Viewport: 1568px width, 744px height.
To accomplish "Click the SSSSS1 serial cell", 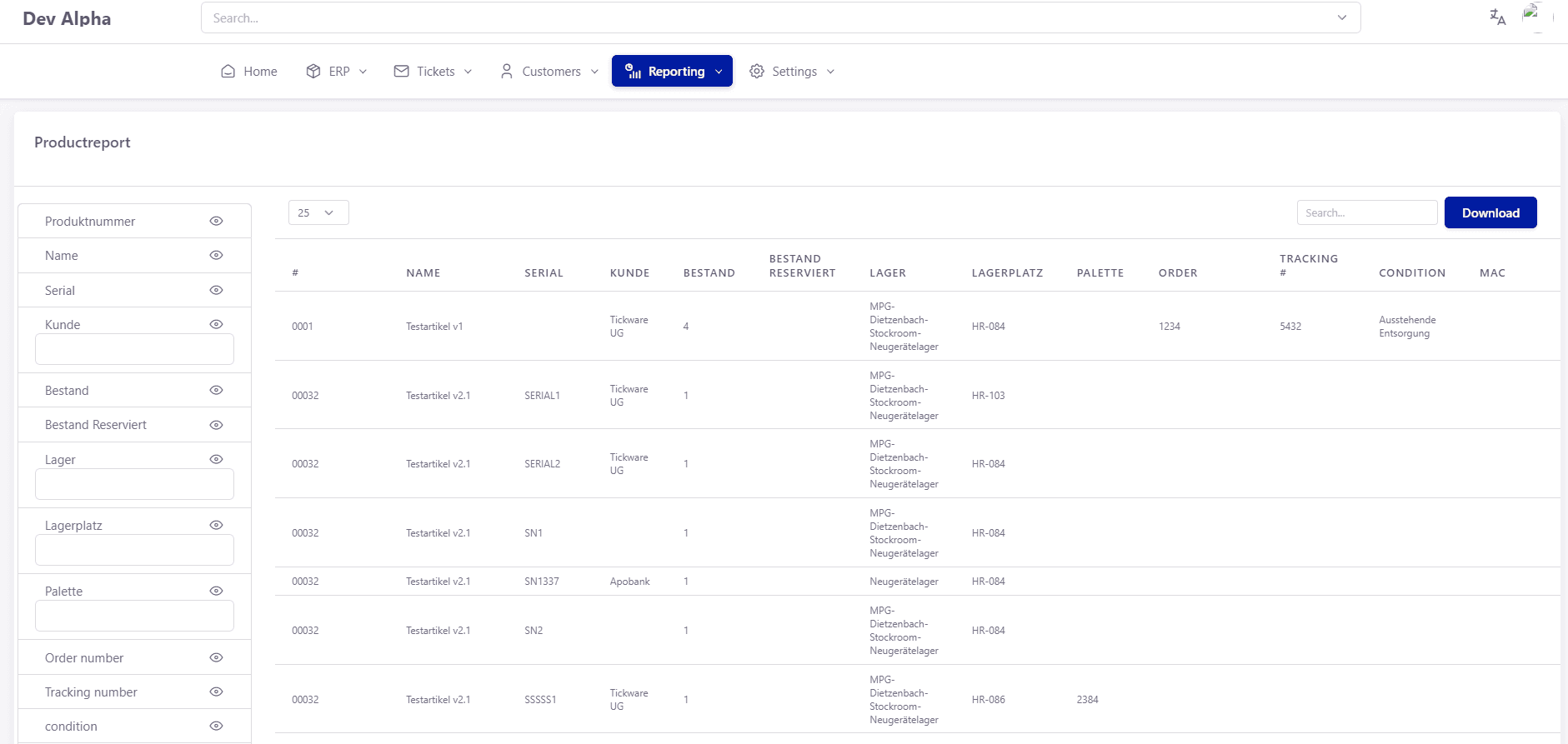I will [540, 699].
